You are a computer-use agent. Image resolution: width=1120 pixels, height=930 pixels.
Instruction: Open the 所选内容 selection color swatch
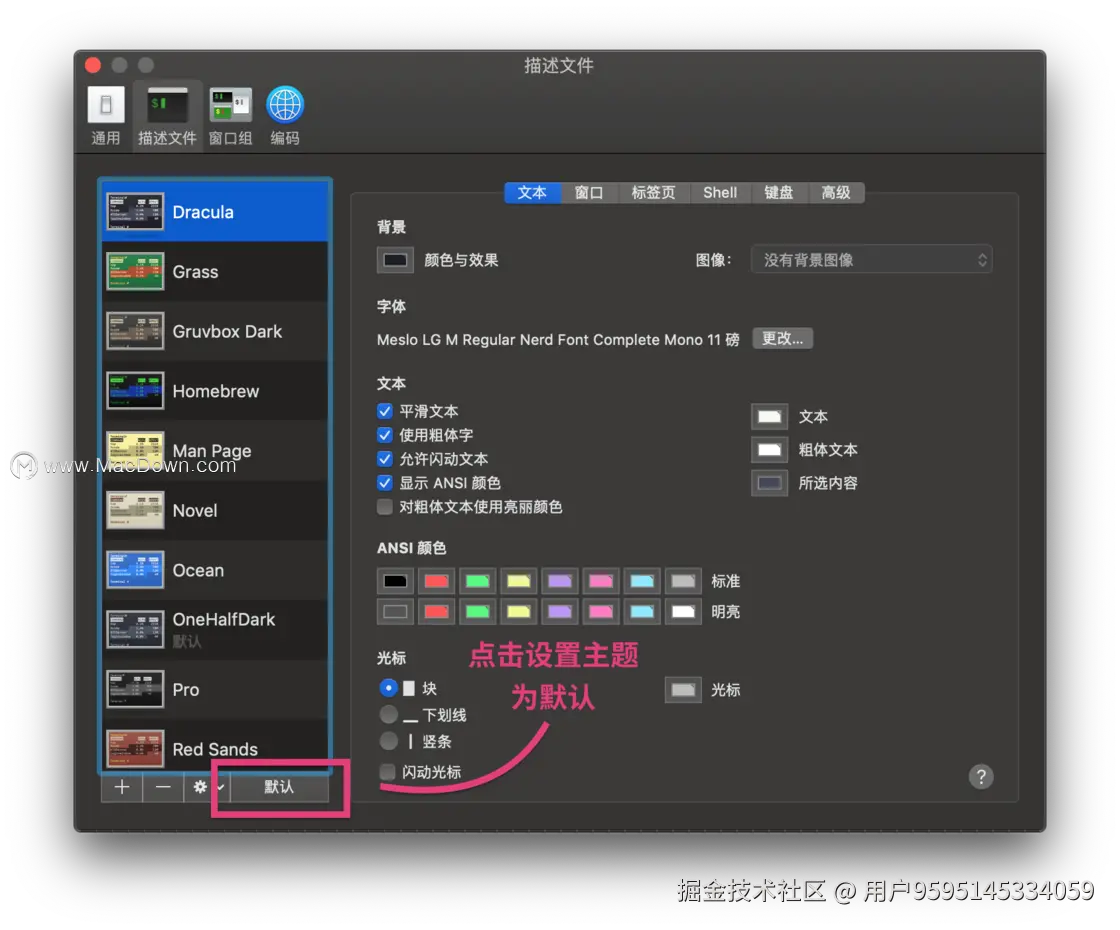click(x=769, y=483)
